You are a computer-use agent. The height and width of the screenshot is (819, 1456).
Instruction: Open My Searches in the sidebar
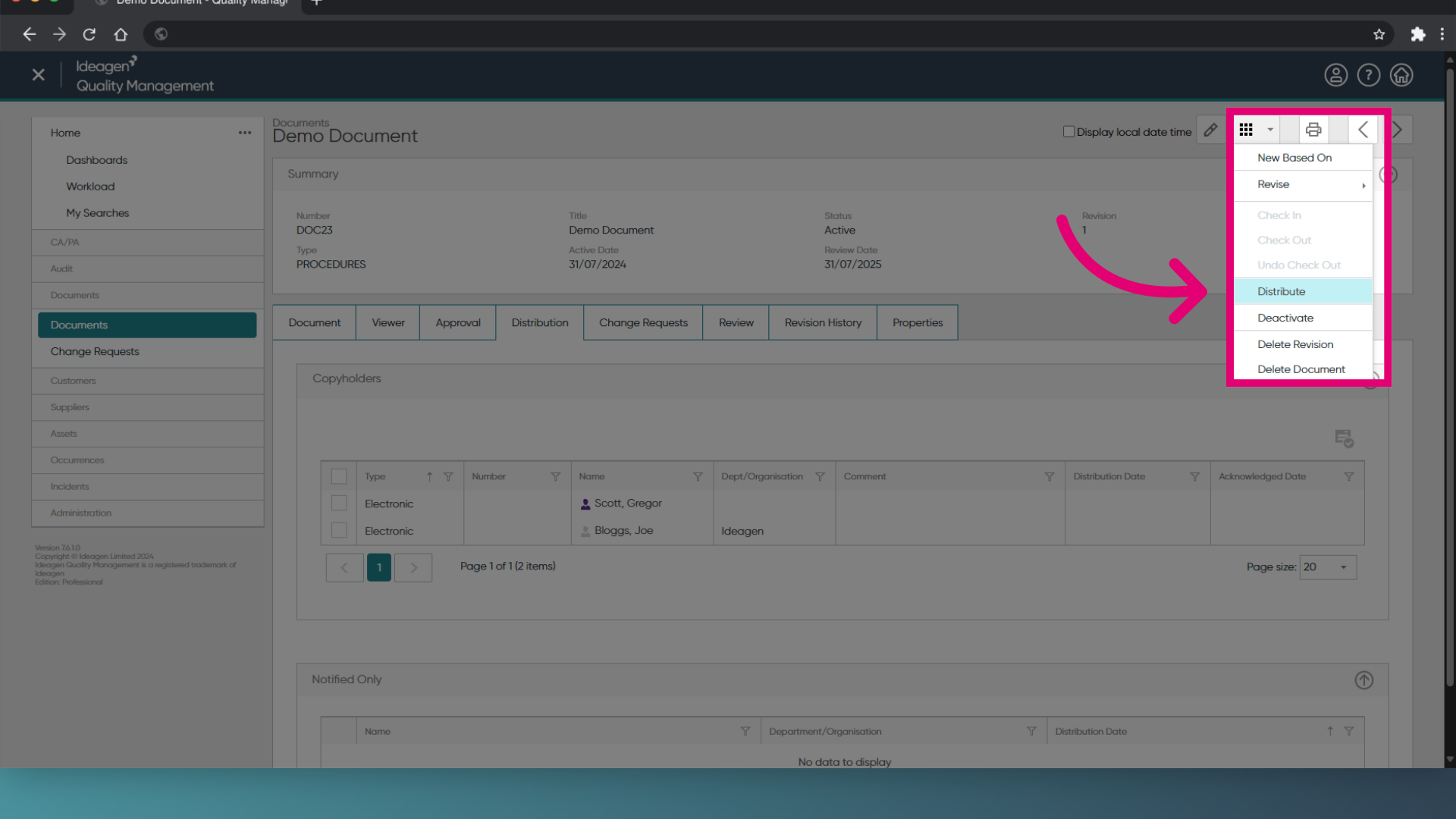[98, 214]
